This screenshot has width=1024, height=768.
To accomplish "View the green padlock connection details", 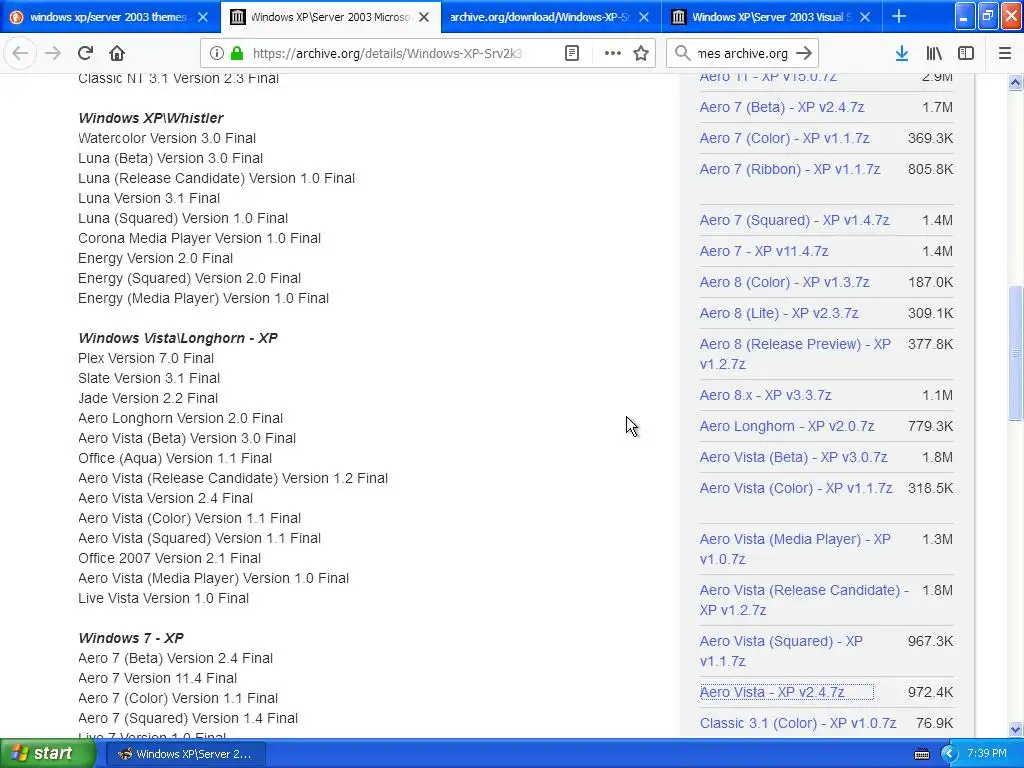I will [237, 53].
